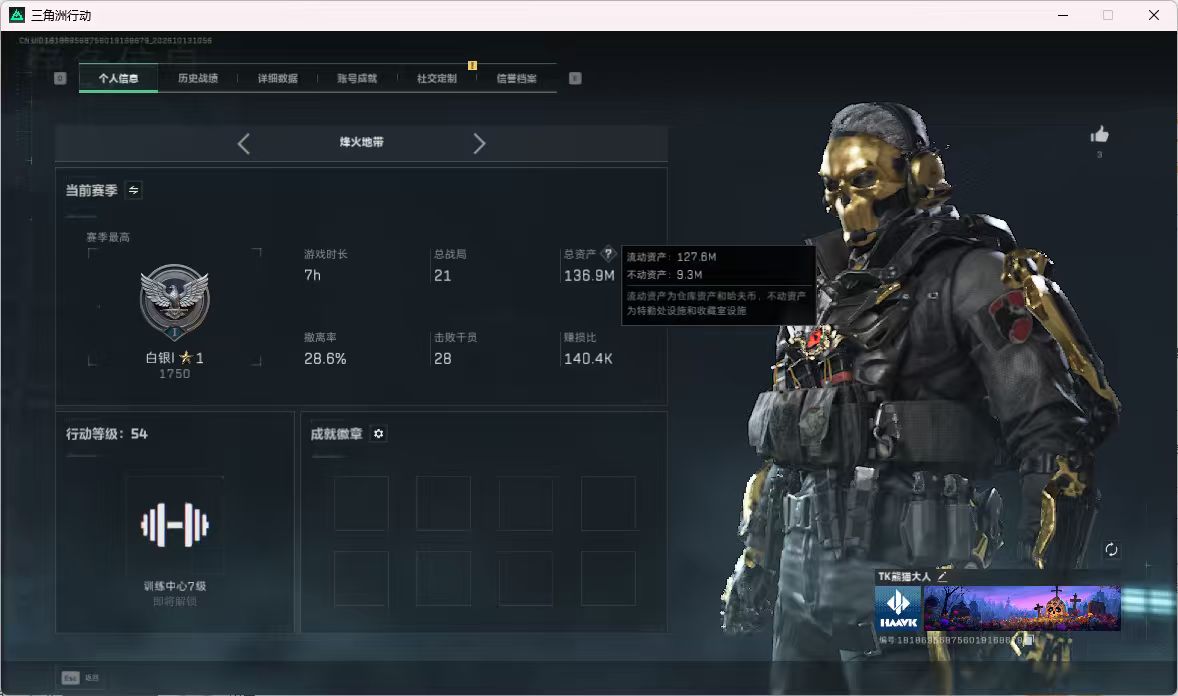Click the Esc 返回 back button

click(x=80, y=678)
